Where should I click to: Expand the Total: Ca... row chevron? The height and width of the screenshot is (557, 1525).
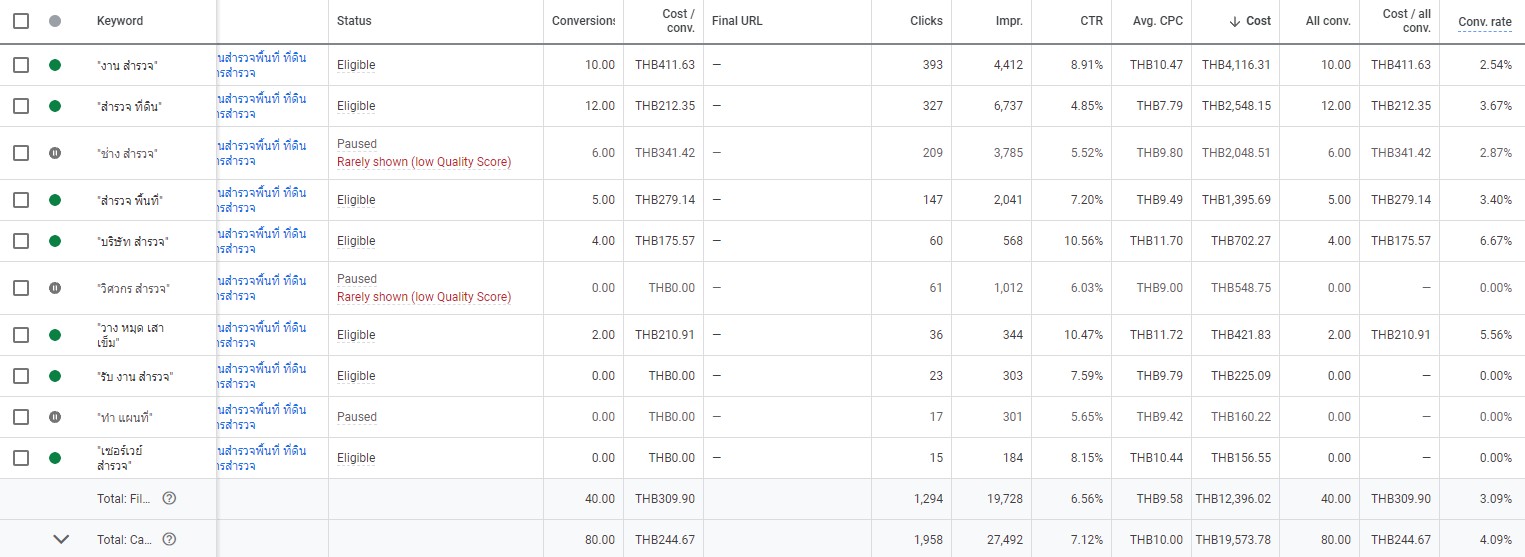[61, 539]
